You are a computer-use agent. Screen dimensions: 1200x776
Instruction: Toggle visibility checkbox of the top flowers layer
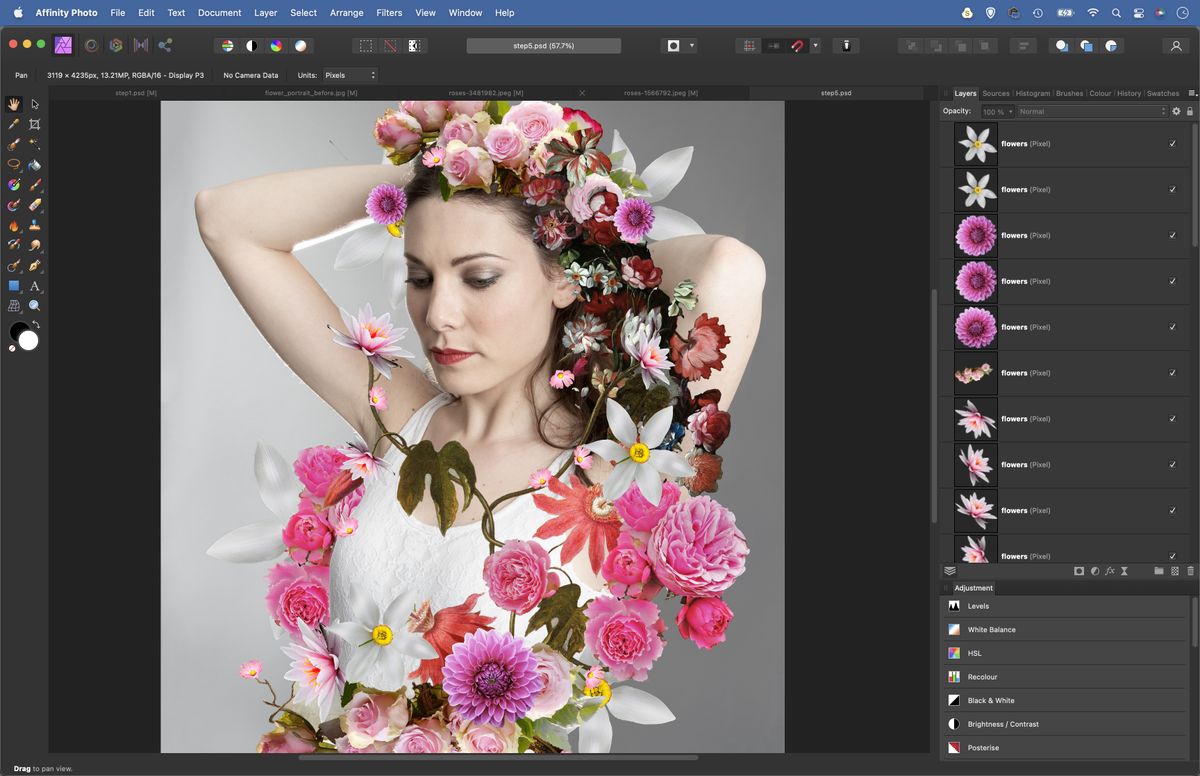coord(1172,143)
